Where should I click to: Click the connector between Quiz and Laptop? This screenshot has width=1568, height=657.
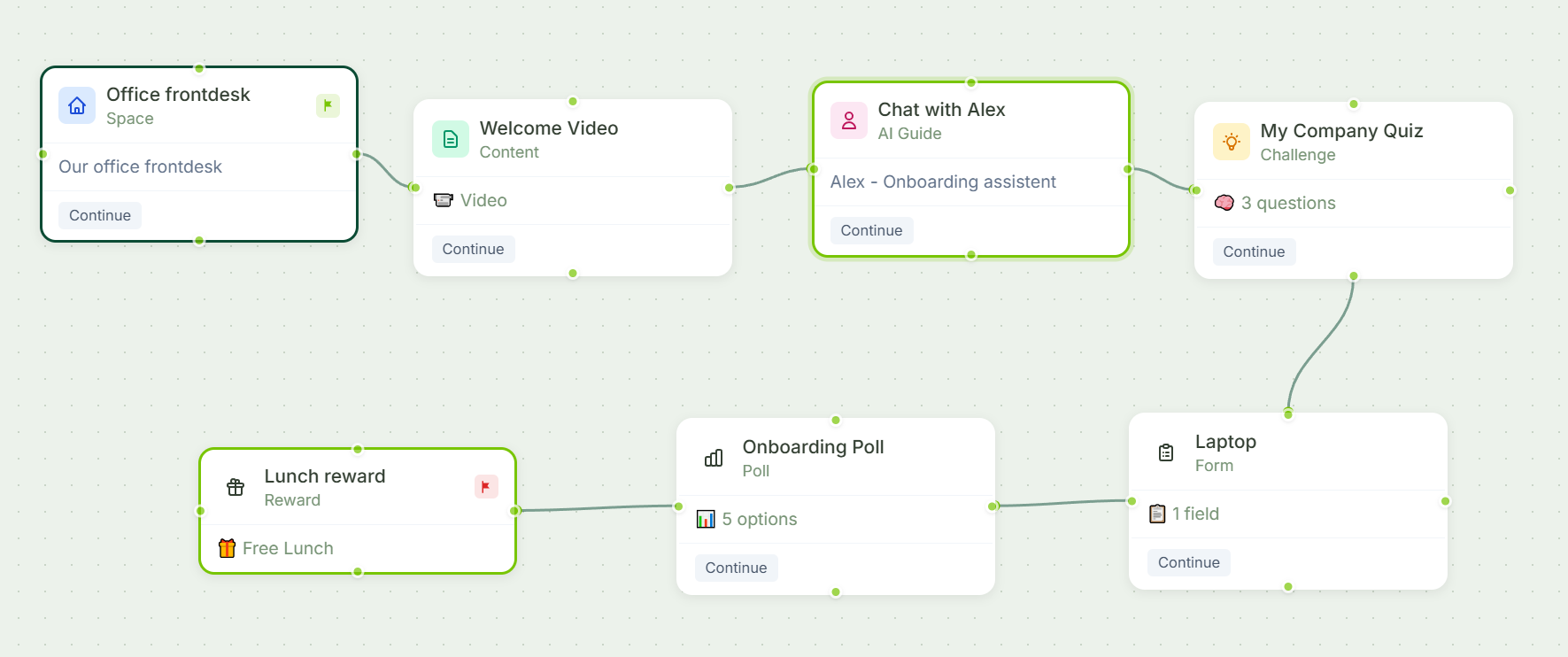point(1319,345)
